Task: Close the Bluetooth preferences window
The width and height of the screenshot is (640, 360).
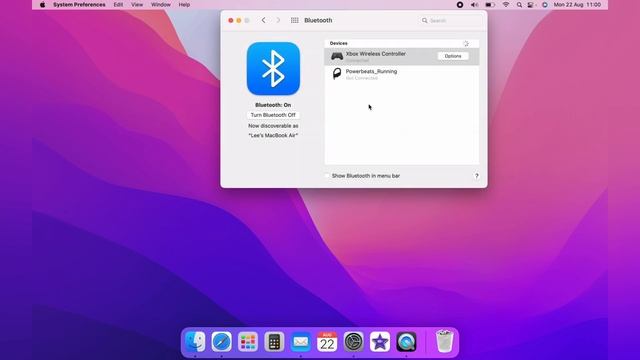Action: 231,20
